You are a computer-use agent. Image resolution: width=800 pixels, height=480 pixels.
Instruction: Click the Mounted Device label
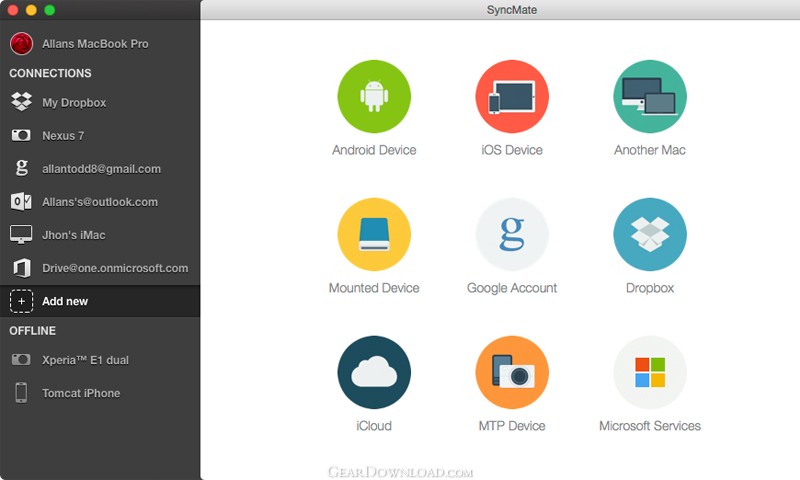click(x=374, y=288)
